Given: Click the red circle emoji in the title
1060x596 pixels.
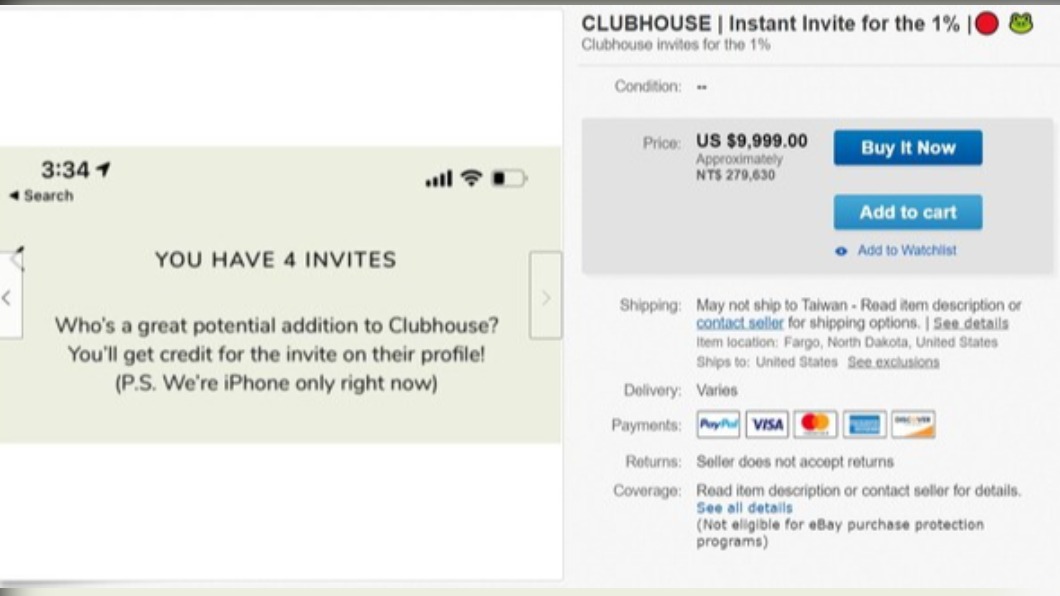Looking at the screenshot, I should pyautogui.click(x=986, y=25).
